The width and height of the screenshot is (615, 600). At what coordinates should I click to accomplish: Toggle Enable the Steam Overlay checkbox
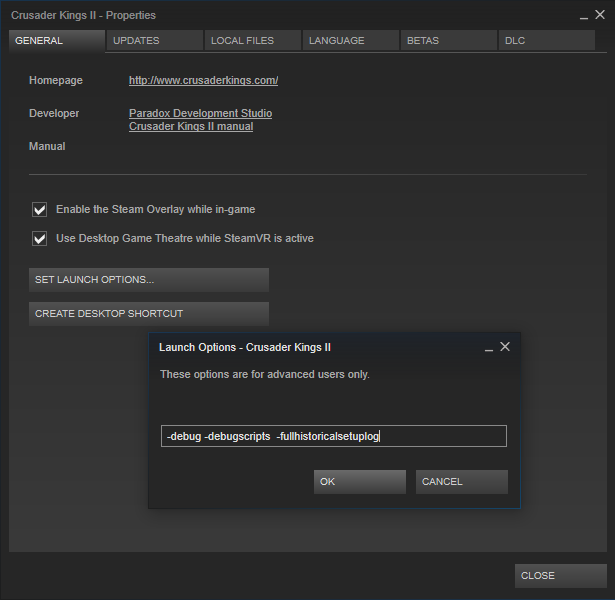[x=40, y=209]
